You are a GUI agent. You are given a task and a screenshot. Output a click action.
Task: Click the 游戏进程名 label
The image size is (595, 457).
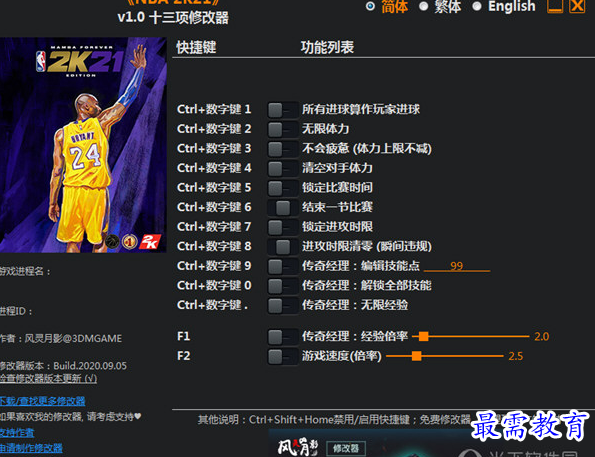pyautogui.click(x=25, y=272)
